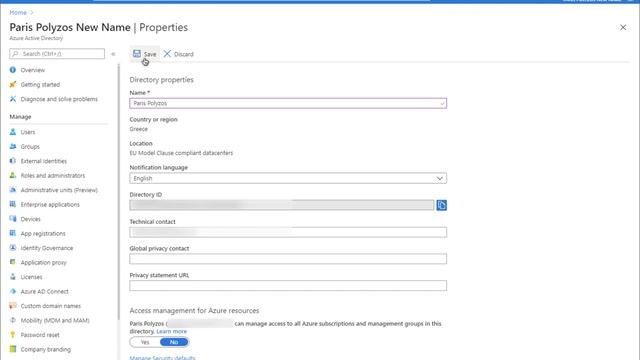The height and width of the screenshot is (360, 640).
Task: Click the sidebar search box
Action: tap(57, 53)
